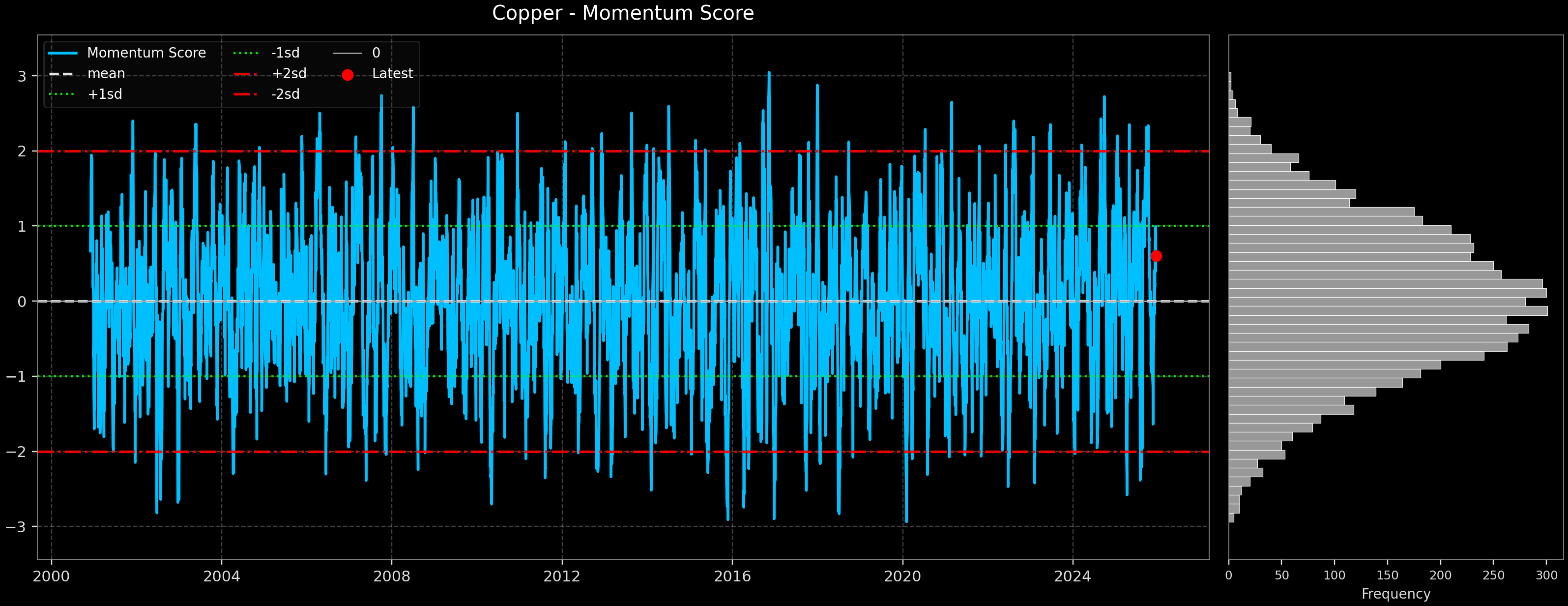This screenshot has height=606, width=1568.
Task: Click the red Latest data point marker
Action: coord(1156,256)
